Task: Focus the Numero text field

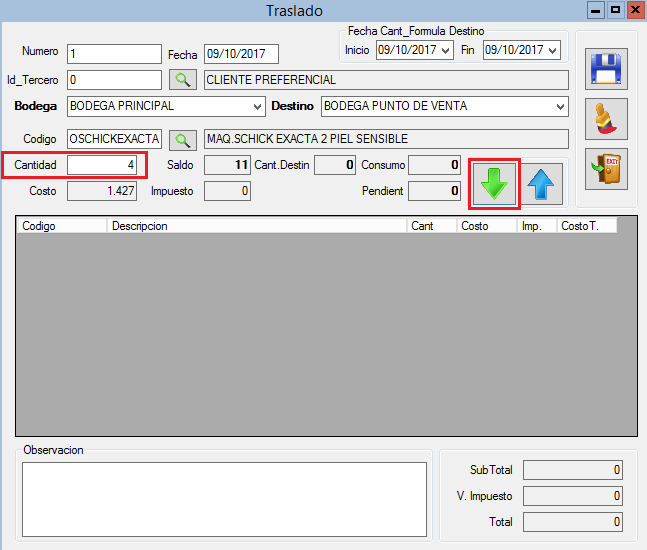Action: (x=113, y=54)
